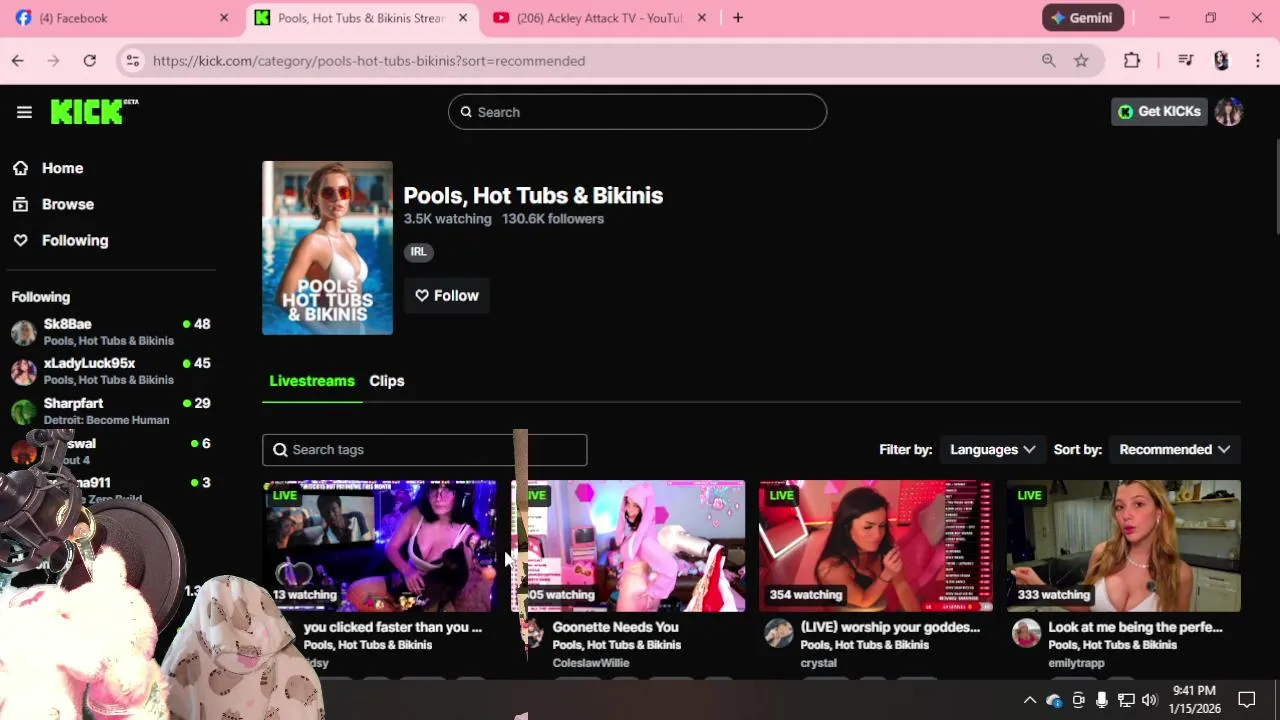Click the category cover image
This screenshot has height=720, width=1280.
(x=327, y=248)
